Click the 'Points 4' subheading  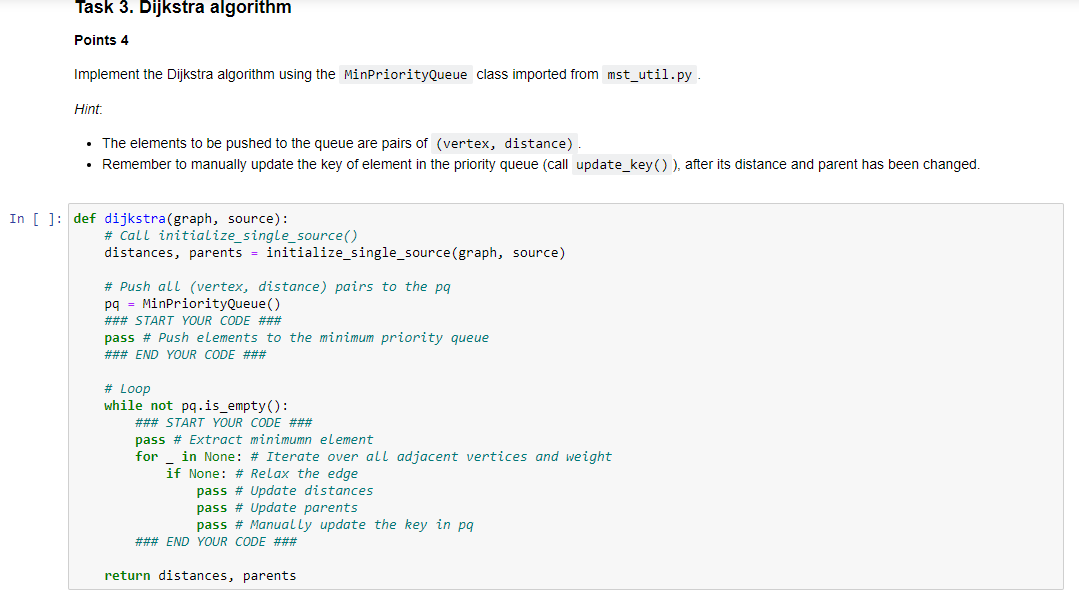click(101, 41)
